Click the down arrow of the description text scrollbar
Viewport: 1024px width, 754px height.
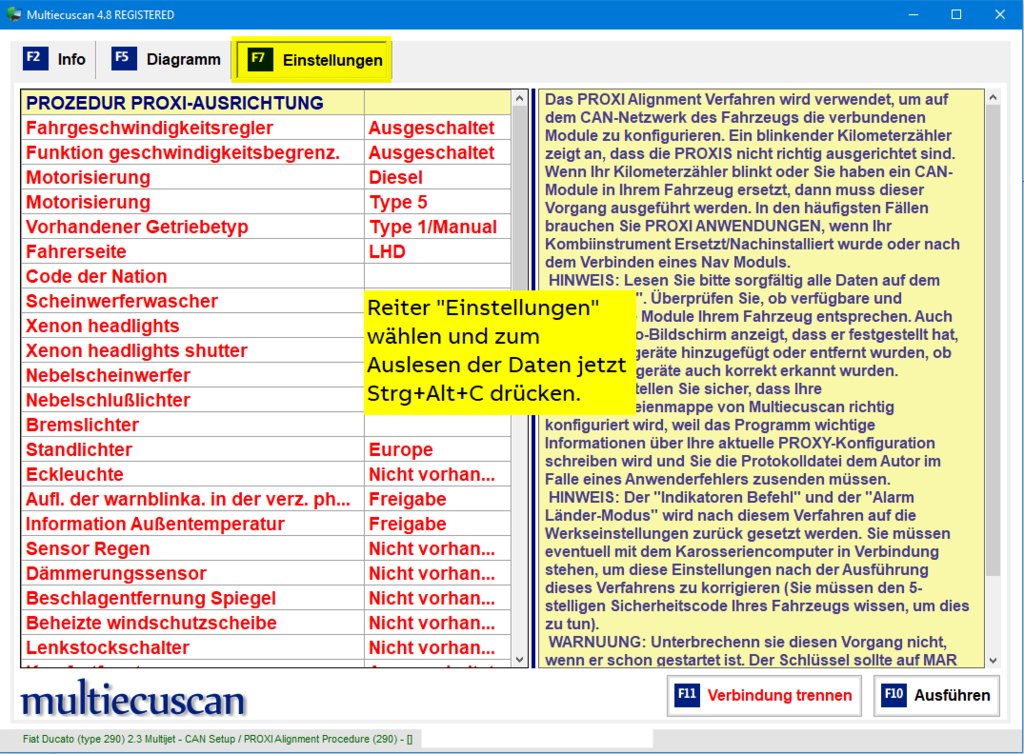tap(993, 660)
